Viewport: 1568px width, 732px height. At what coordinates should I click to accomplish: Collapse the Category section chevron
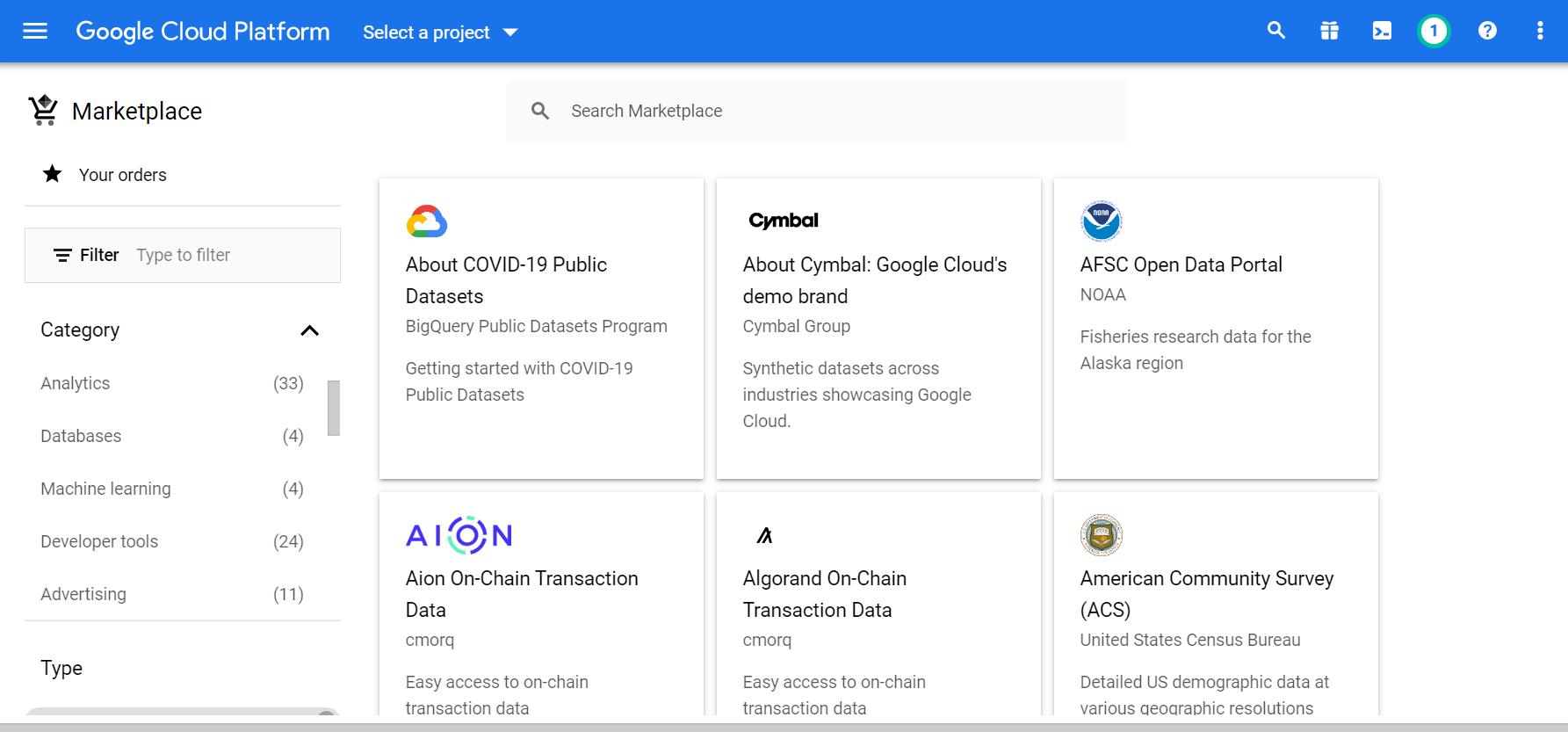point(309,330)
